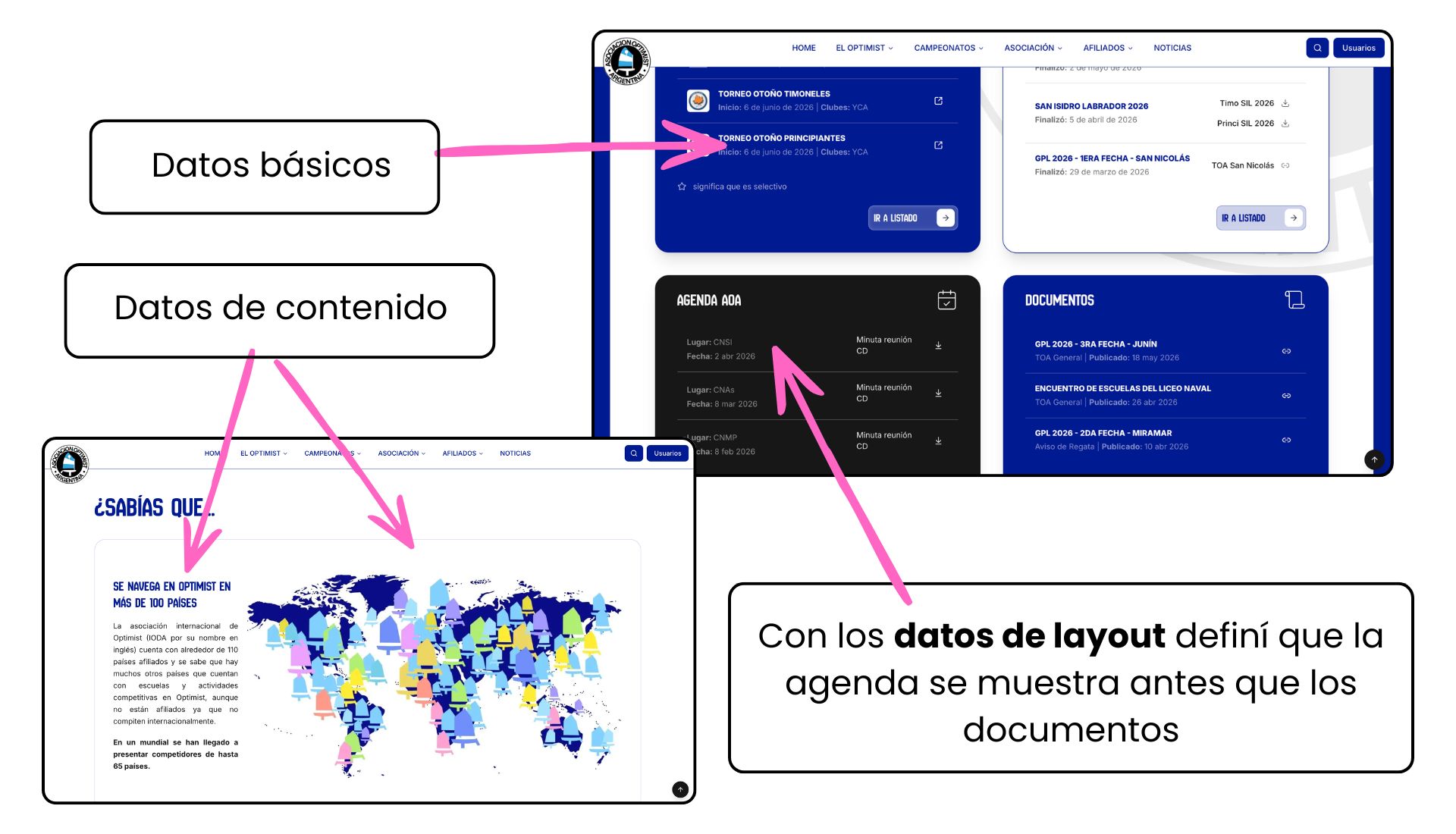This screenshot has height=834, width=1456.
Task: Click the search icon in the agenda page header
Action: [1317, 48]
